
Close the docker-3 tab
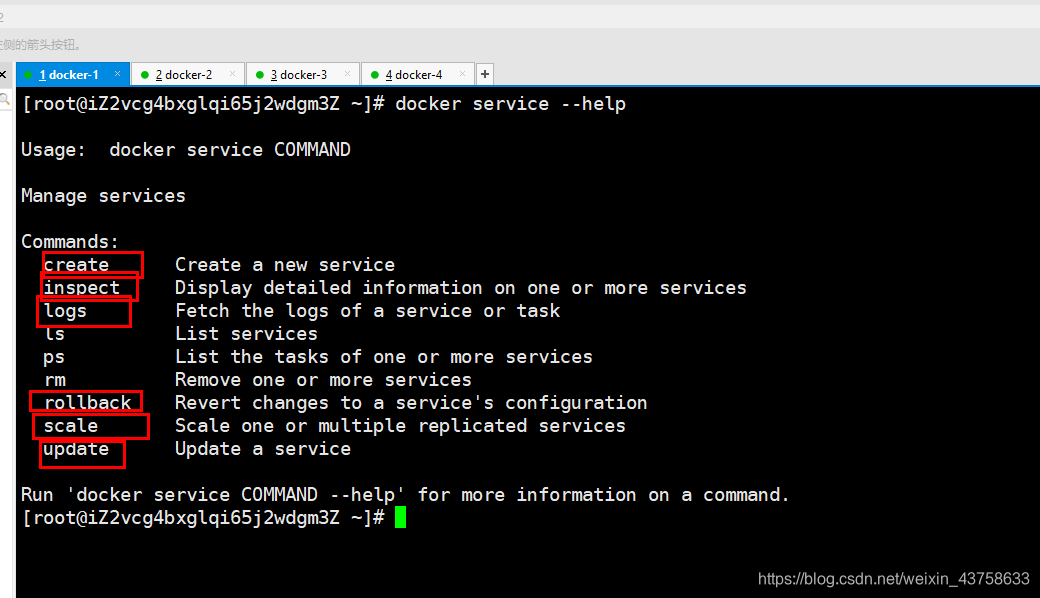347,74
